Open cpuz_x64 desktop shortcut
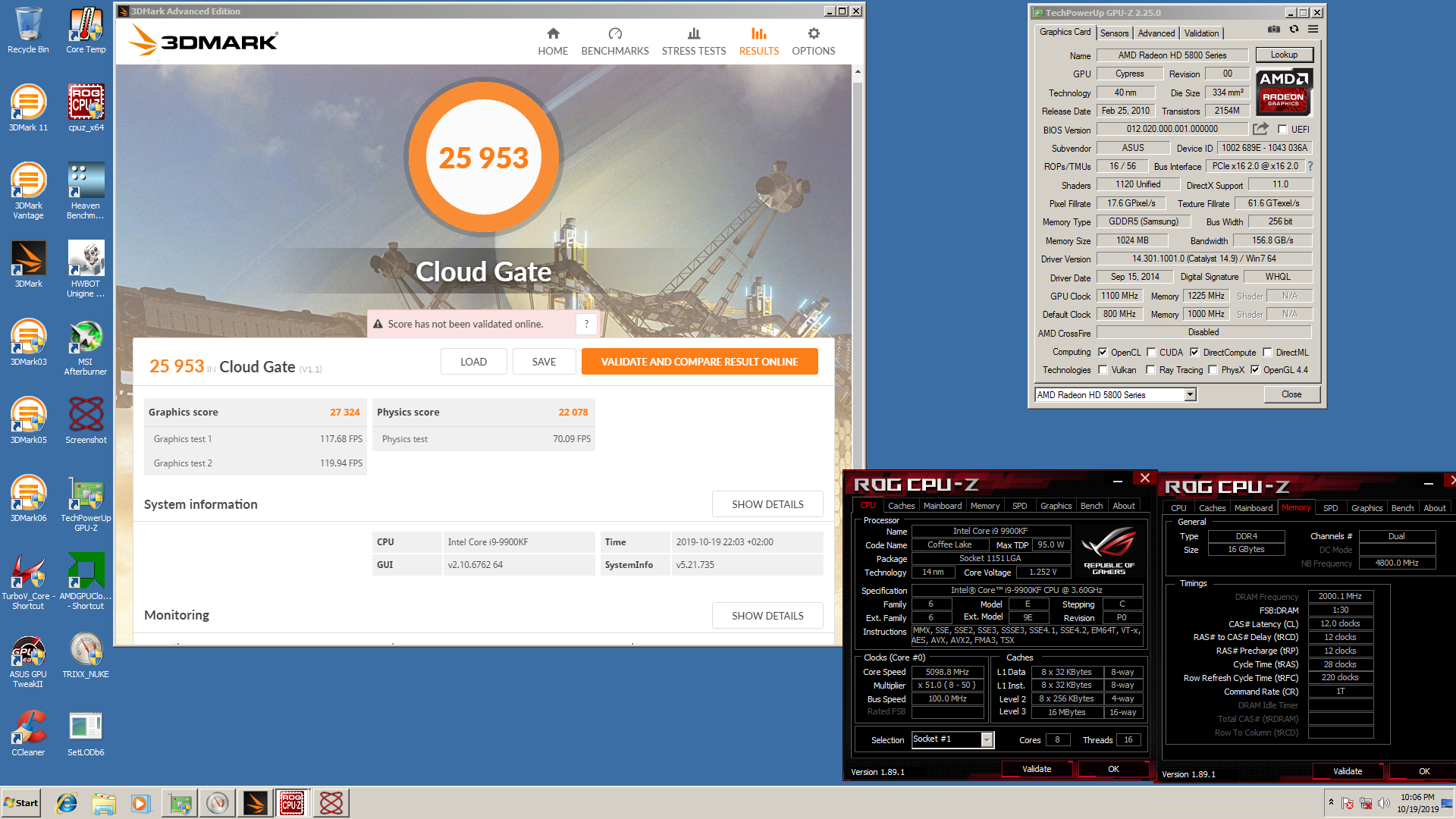 86,108
